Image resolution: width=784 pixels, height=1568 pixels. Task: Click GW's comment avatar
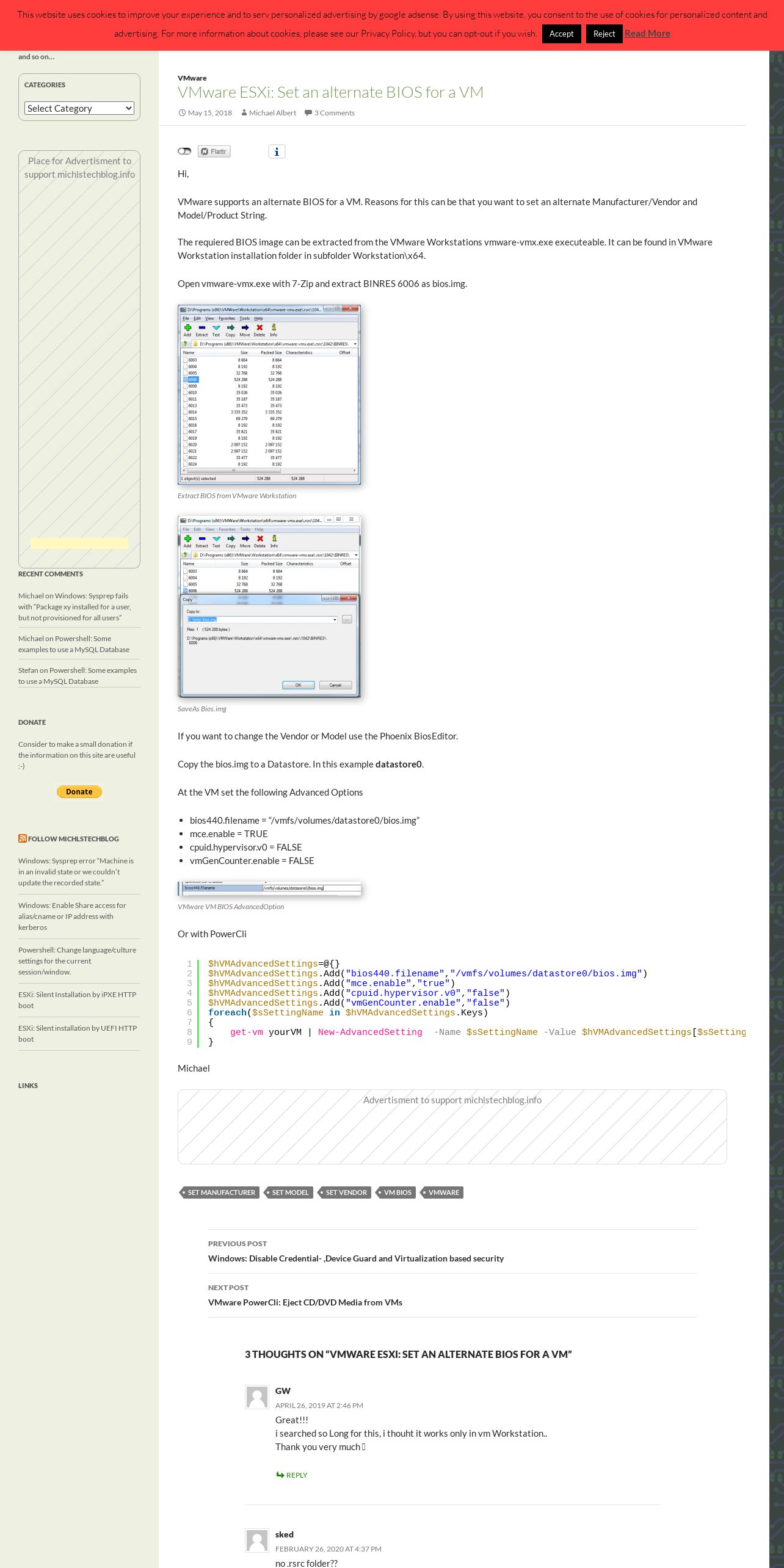click(x=257, y=1397)
